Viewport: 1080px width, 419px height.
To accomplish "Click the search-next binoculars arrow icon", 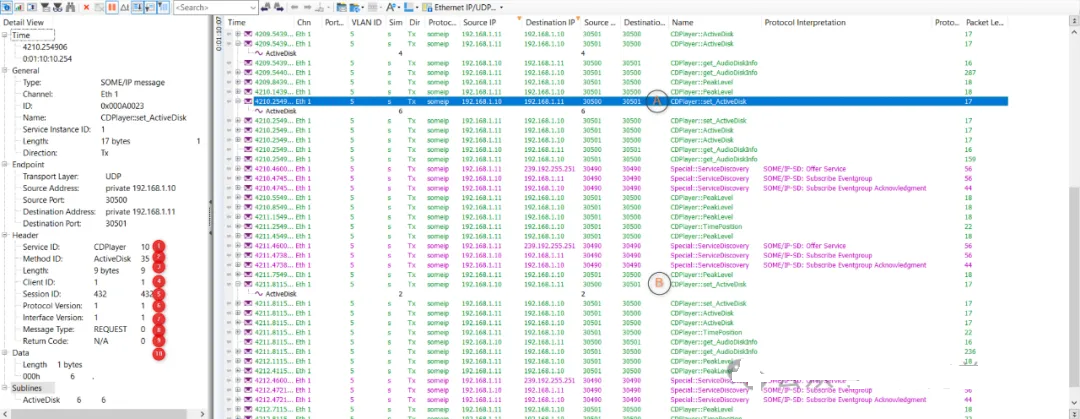I will [278, 7].
